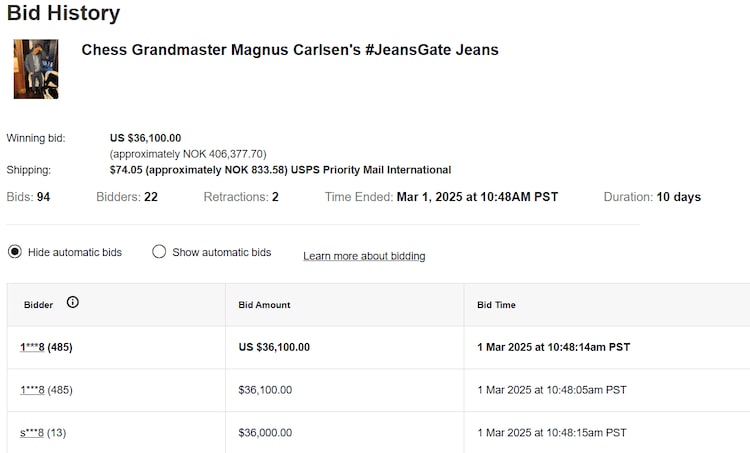Click the Bid History page heading

[x=63, y=14]
